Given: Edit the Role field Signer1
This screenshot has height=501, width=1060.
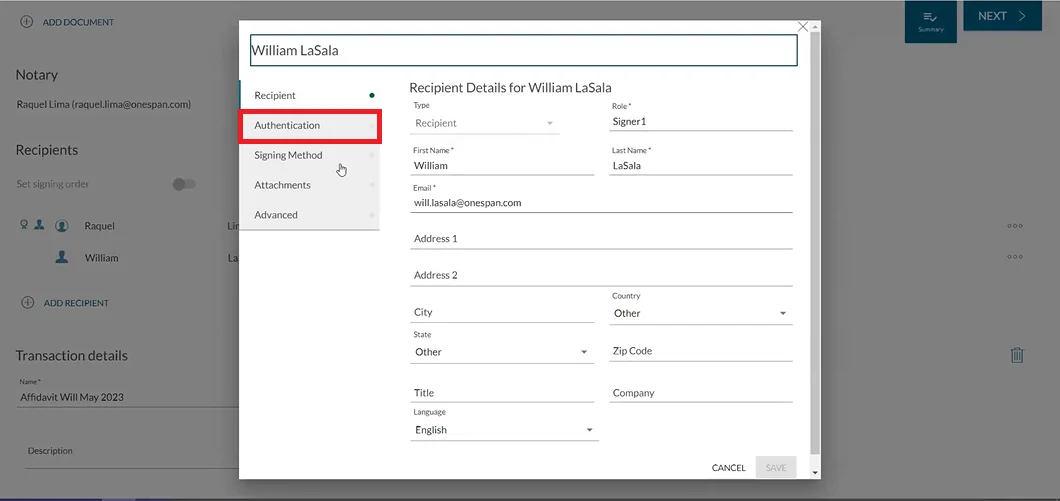Looking at the screenshot, I should point(700,122).
